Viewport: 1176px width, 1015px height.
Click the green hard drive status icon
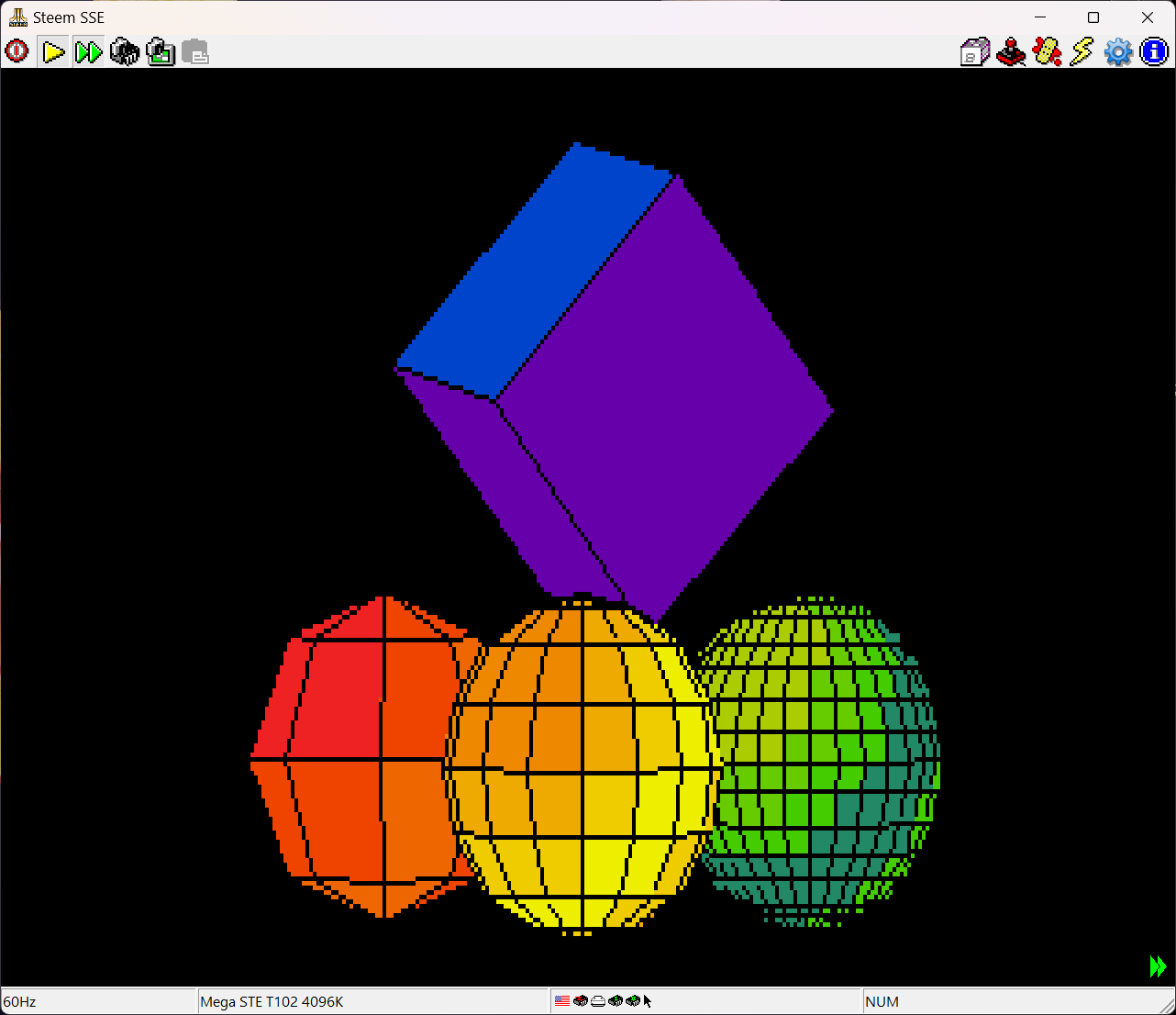click(x=615, y=1000)
